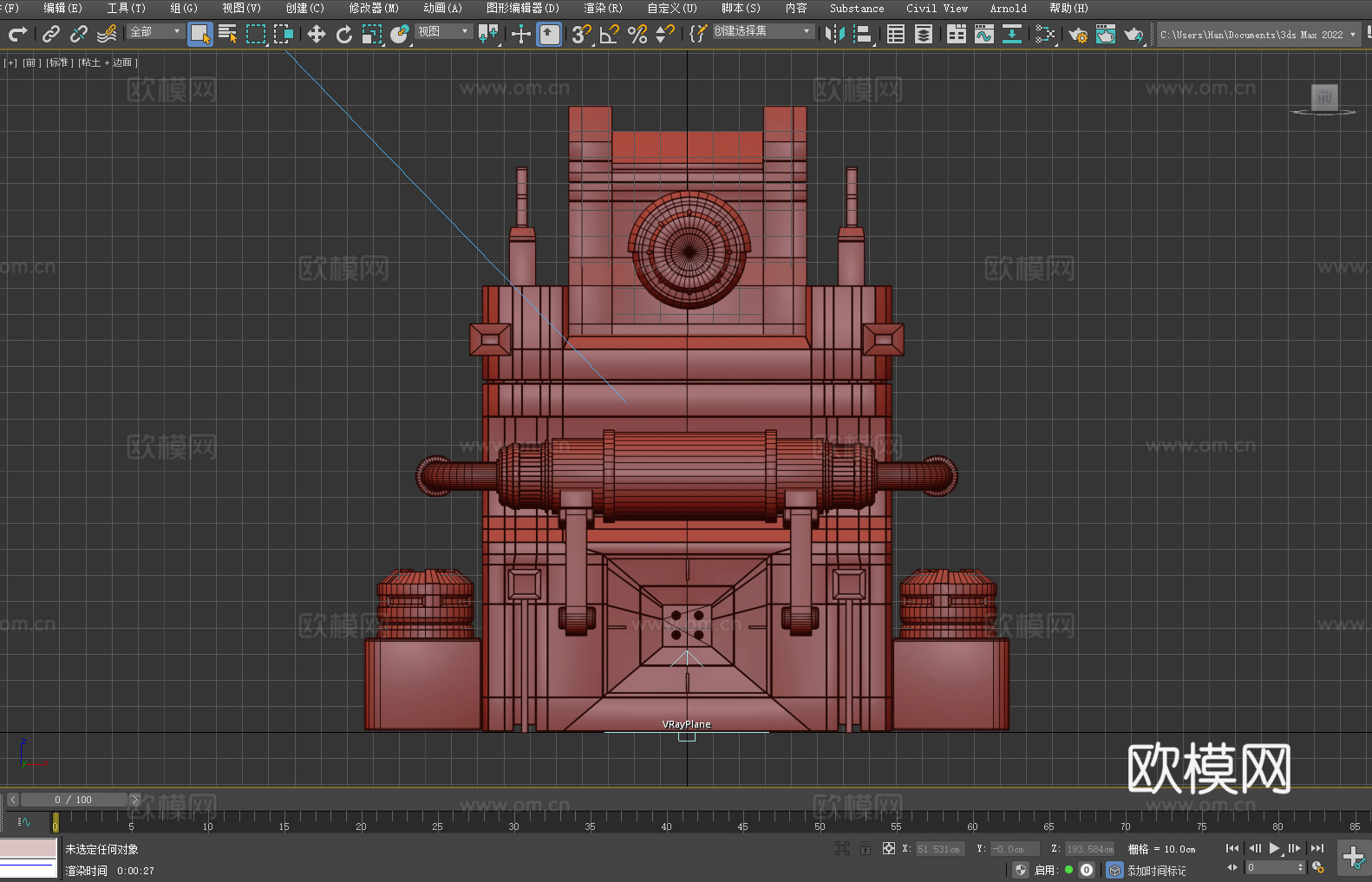
Task: Open the 全部 selection filter dropdown
Action: (155, 31)
